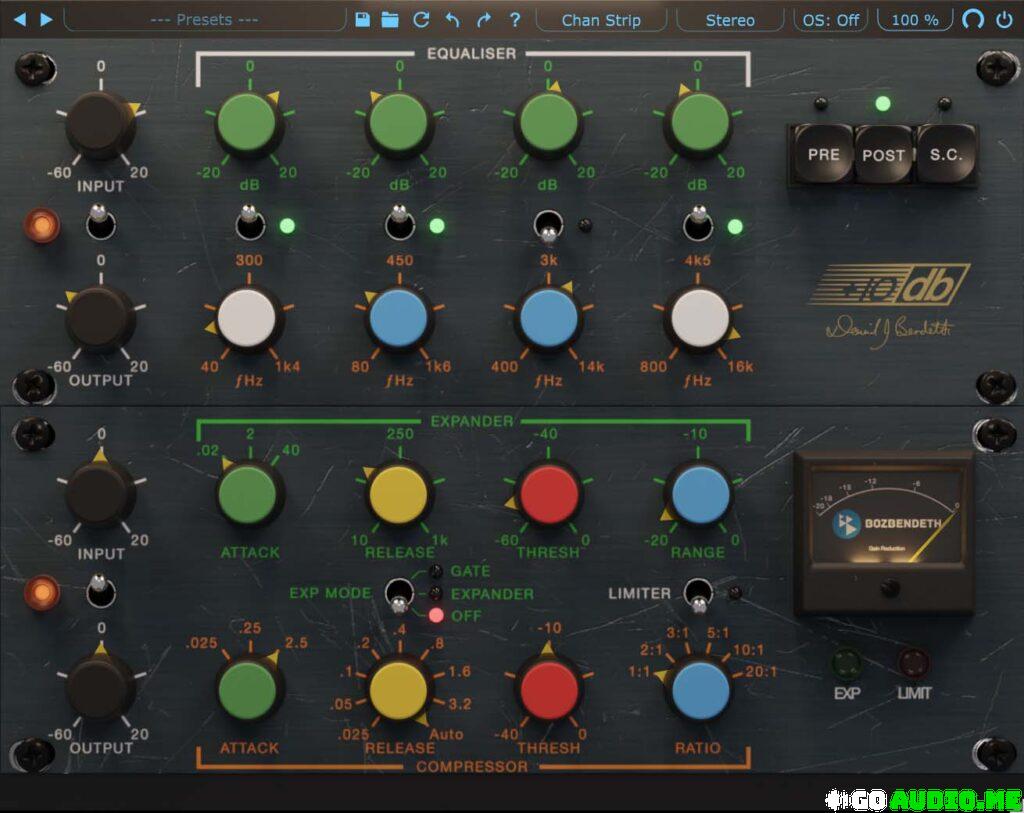
Task: Click the second green EQ dB gain knob
Action: point(399,124)
